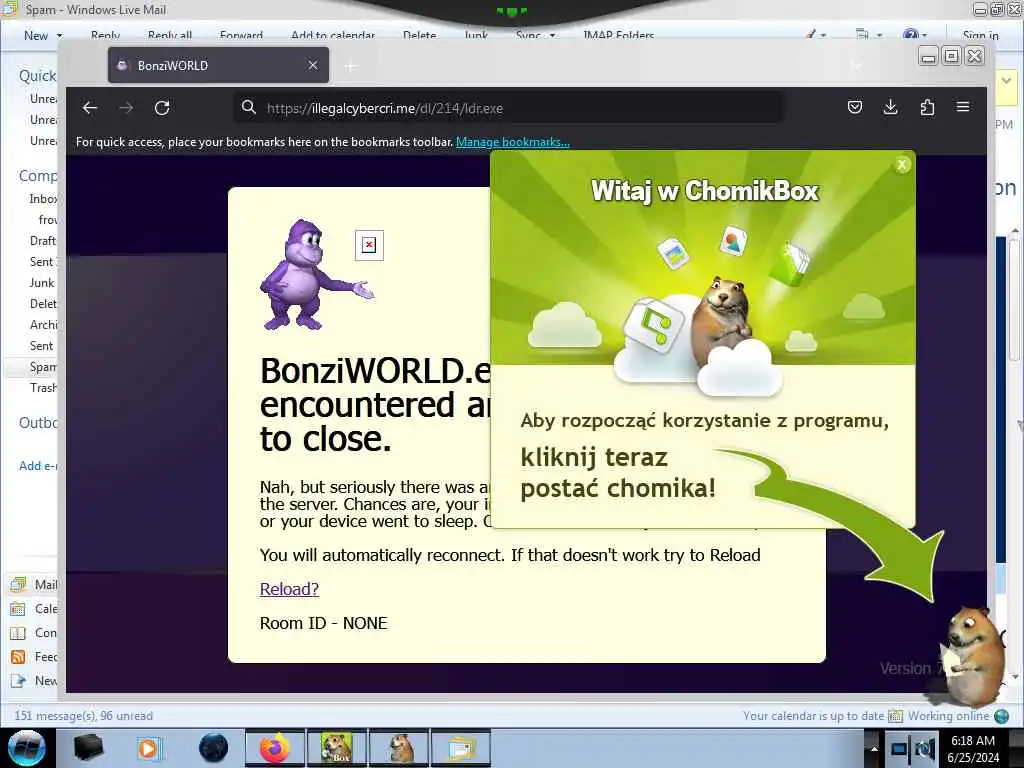The image size is (1024, 768).
Task: Open the hamster character taskbar button
Action: point(399,748)
